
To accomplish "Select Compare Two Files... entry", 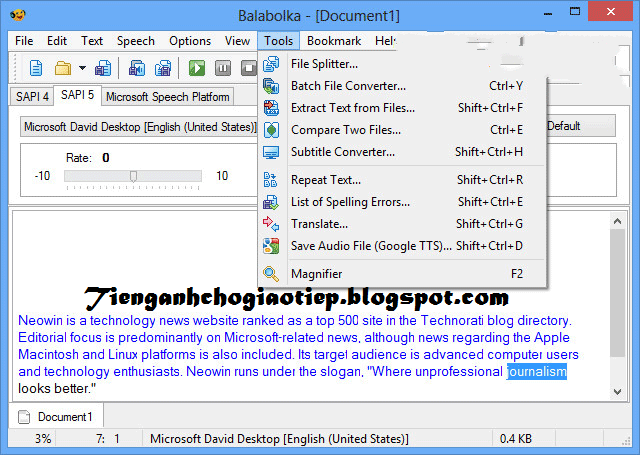I will click(402, 130).
